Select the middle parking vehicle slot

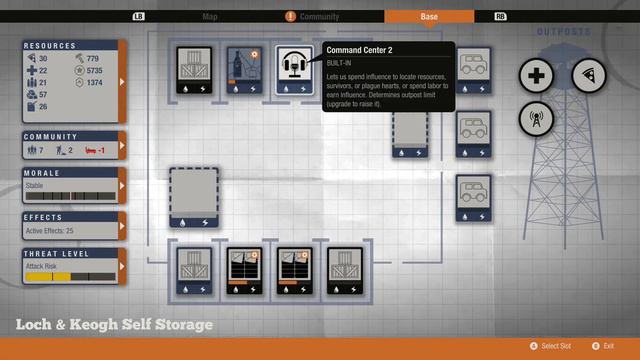(x=473, y=134)
